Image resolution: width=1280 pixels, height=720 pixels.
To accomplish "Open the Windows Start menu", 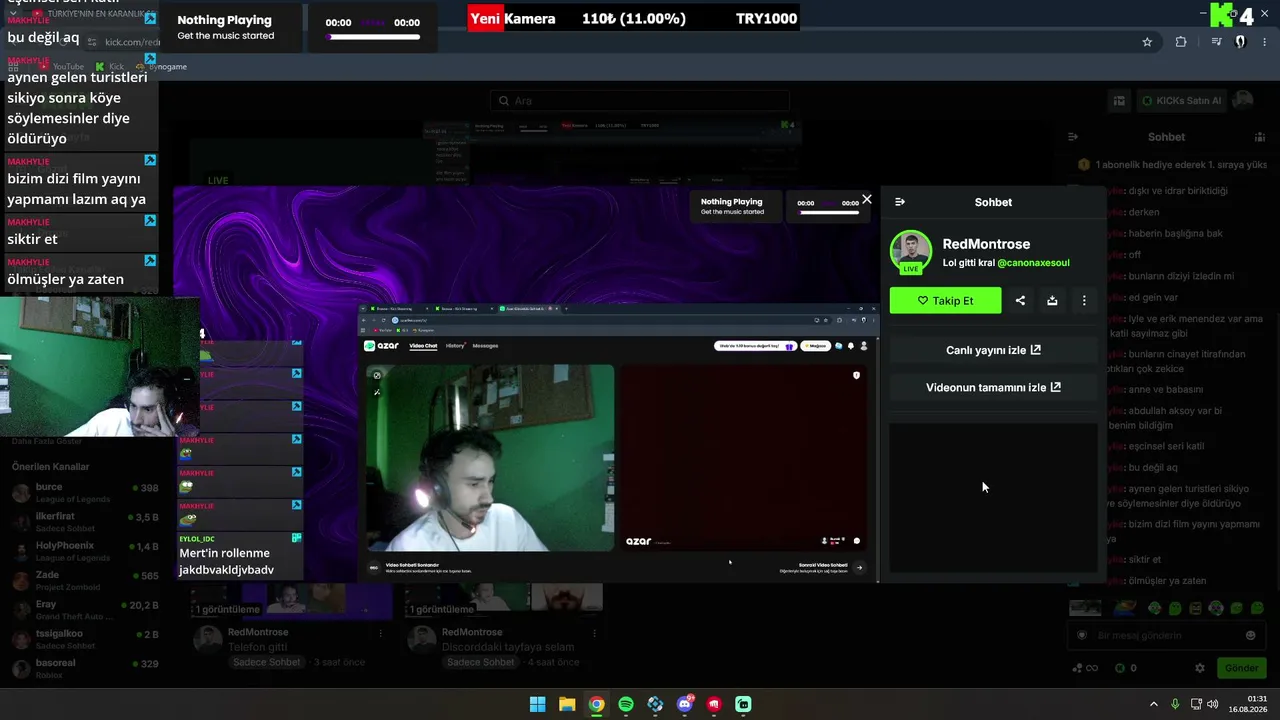I will (537, 704).
